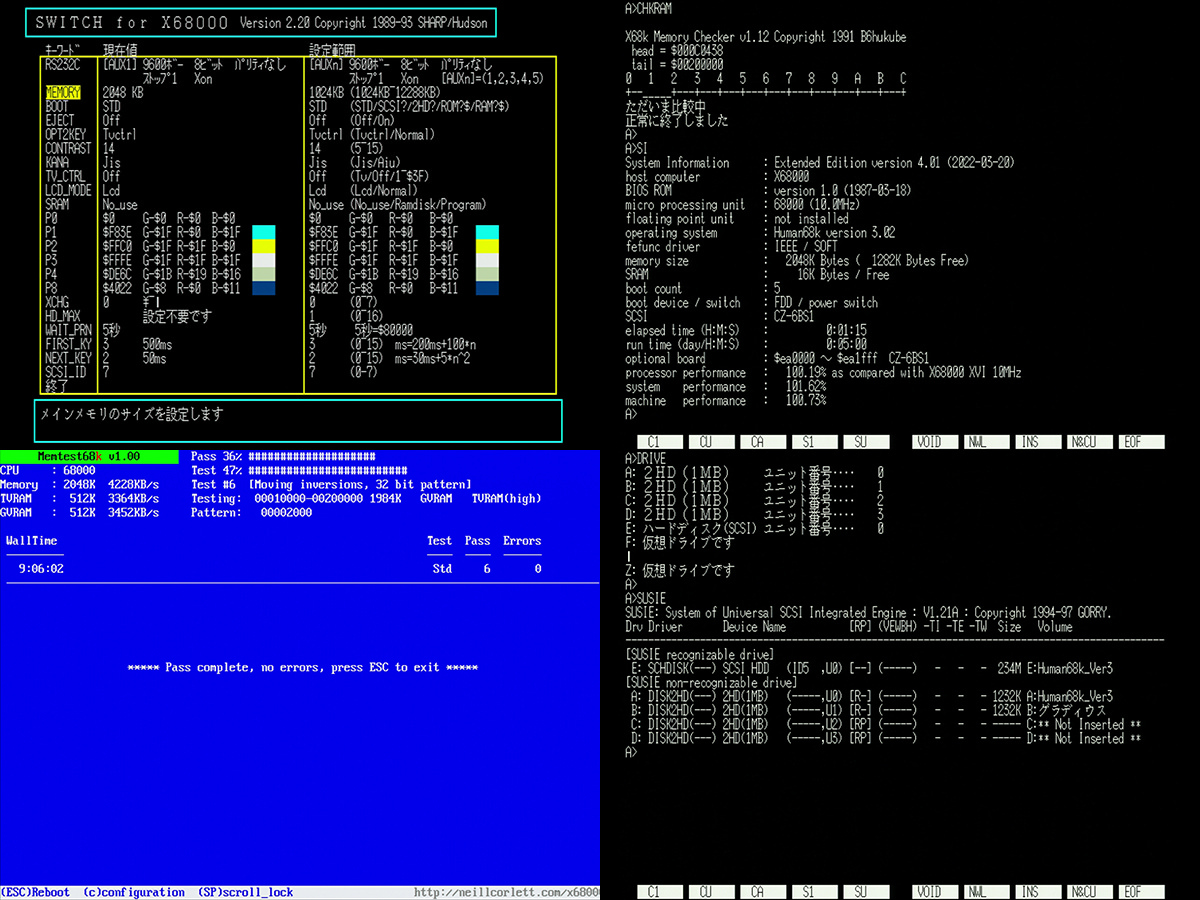Image resolution: width=1200 pixels, height=900 pixels.
Task: Select the SCSI_ID keyword
Action: click(x=65, y=372)
